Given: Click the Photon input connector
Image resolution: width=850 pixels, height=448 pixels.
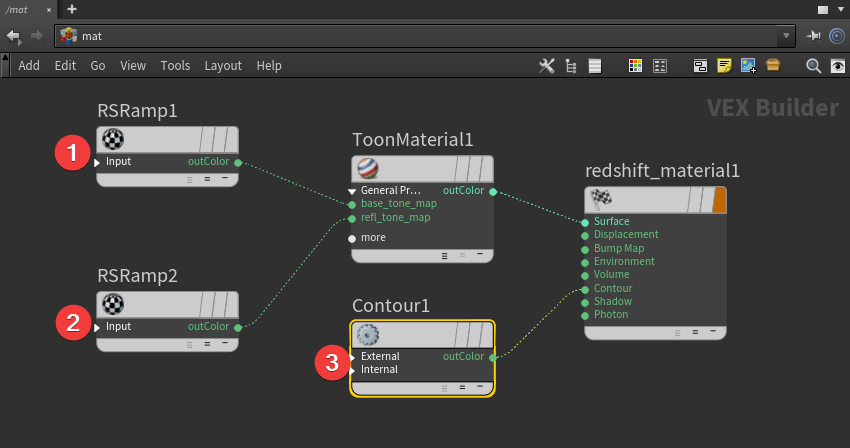Looking at the screenshot, I should [585, 315].
